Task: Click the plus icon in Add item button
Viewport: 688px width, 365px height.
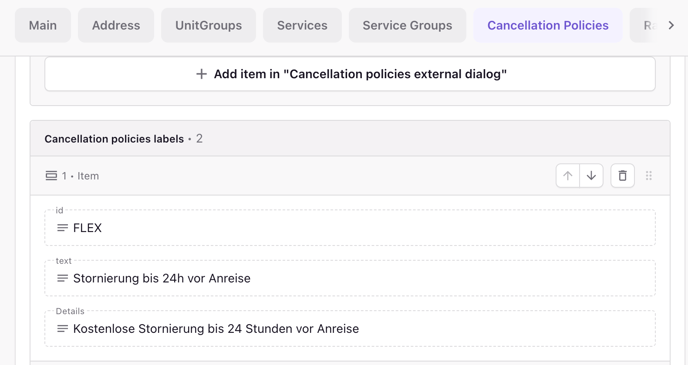Action: (201, 74)
